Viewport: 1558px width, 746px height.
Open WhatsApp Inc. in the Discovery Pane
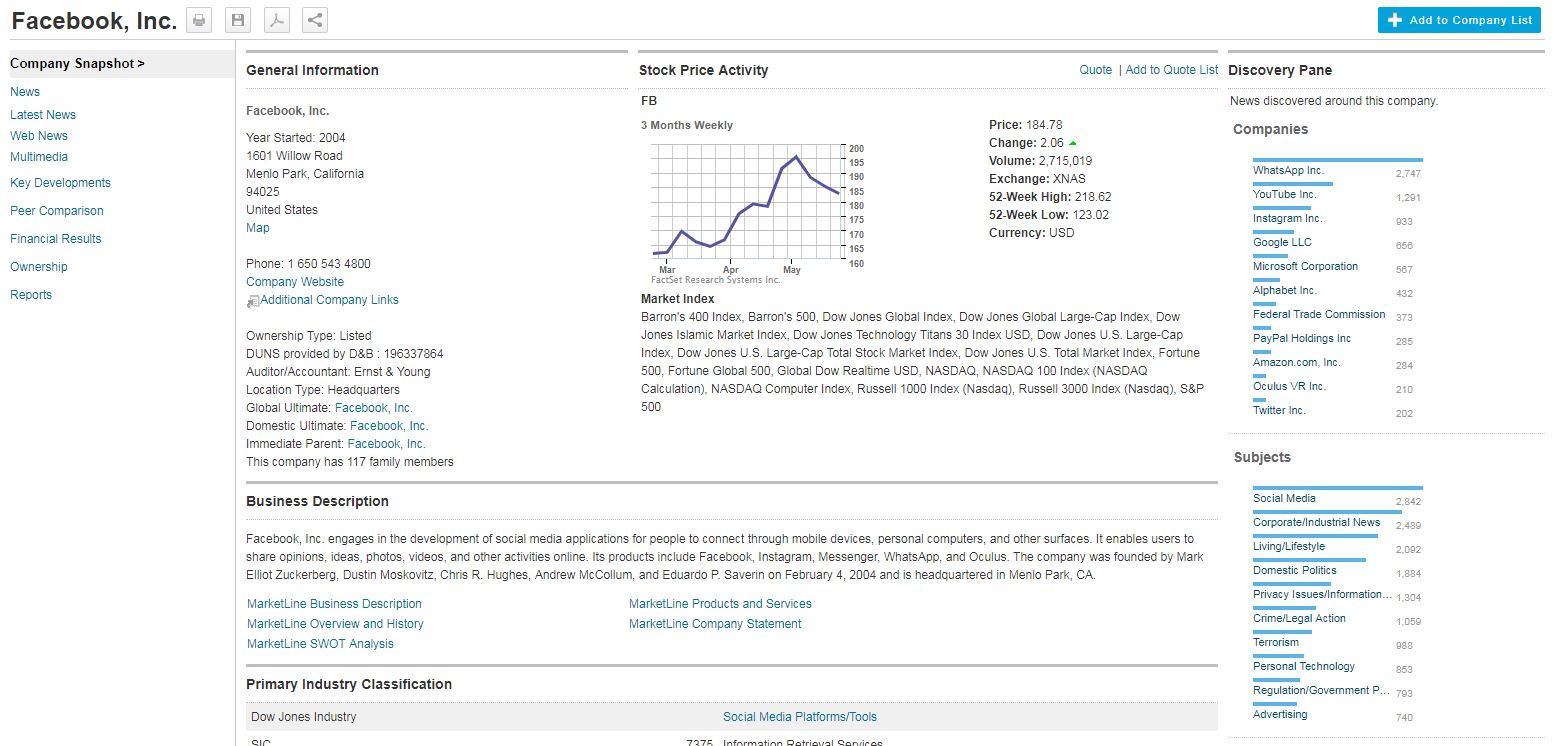(1288, 171)
